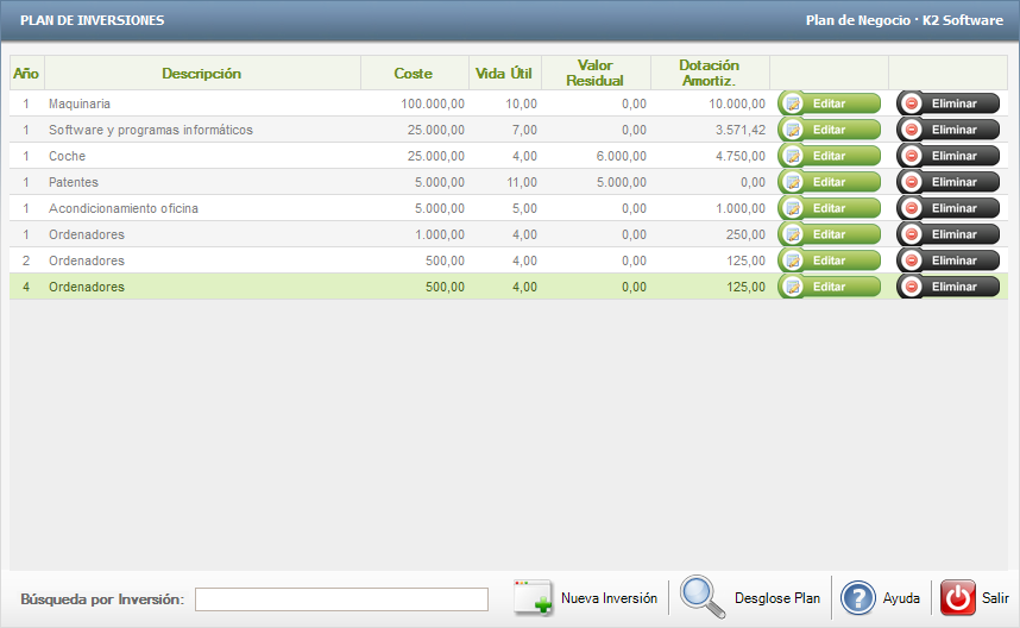The width and height of the screenshot is (1020, 628).
Task: Sort by the Descripción column header
Action: tap(202, 73)
